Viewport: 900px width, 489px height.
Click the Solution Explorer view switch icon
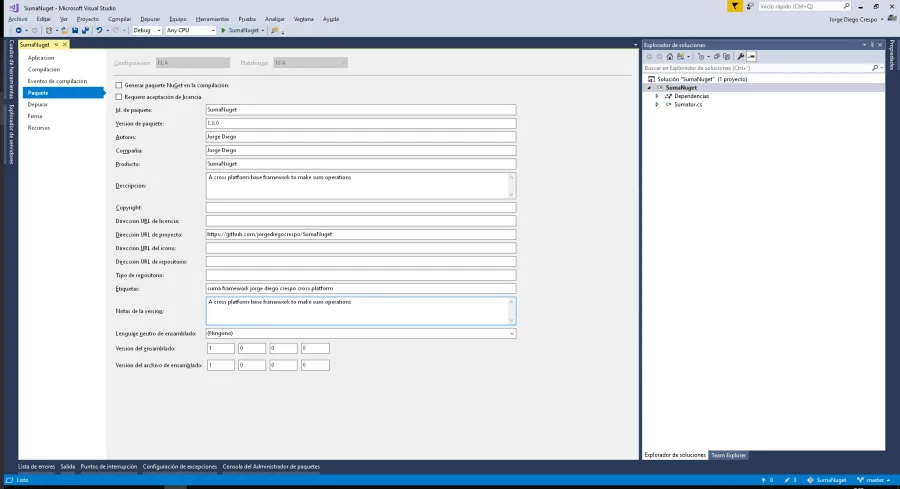click(x=680, y=57)
